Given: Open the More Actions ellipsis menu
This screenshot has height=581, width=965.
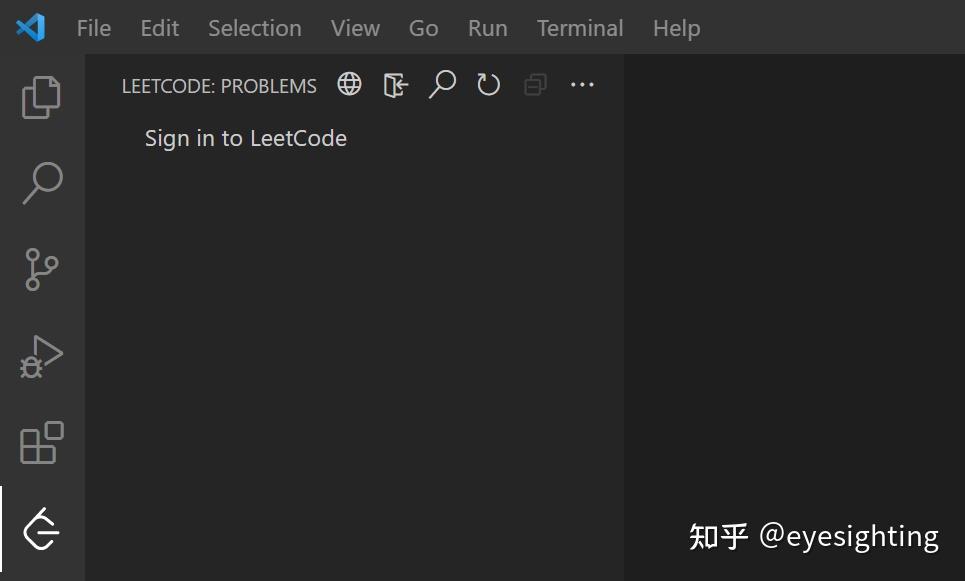Looking at the screenshot, I should coord(582,84).
